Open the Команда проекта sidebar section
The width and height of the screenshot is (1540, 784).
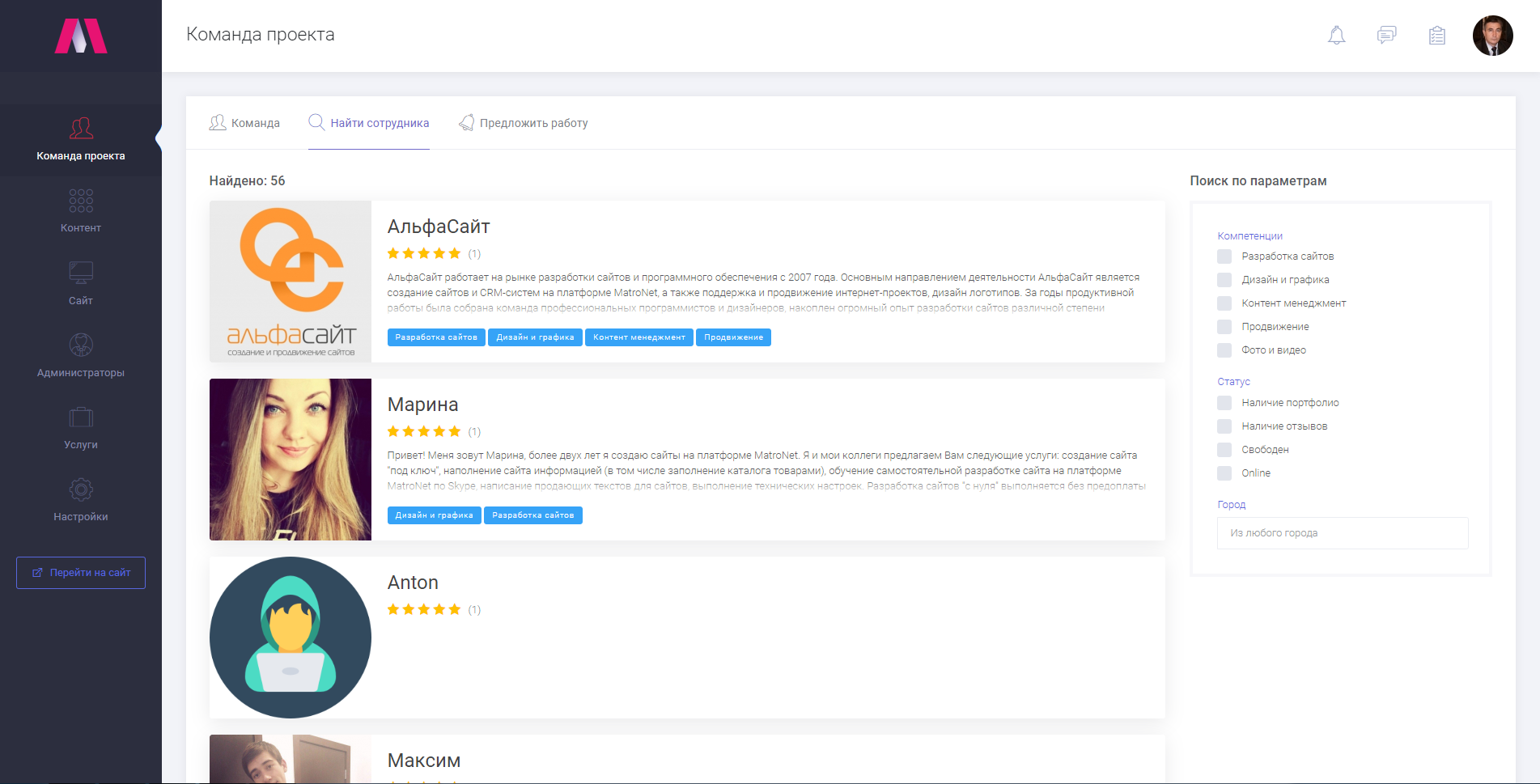coord(81,140)
